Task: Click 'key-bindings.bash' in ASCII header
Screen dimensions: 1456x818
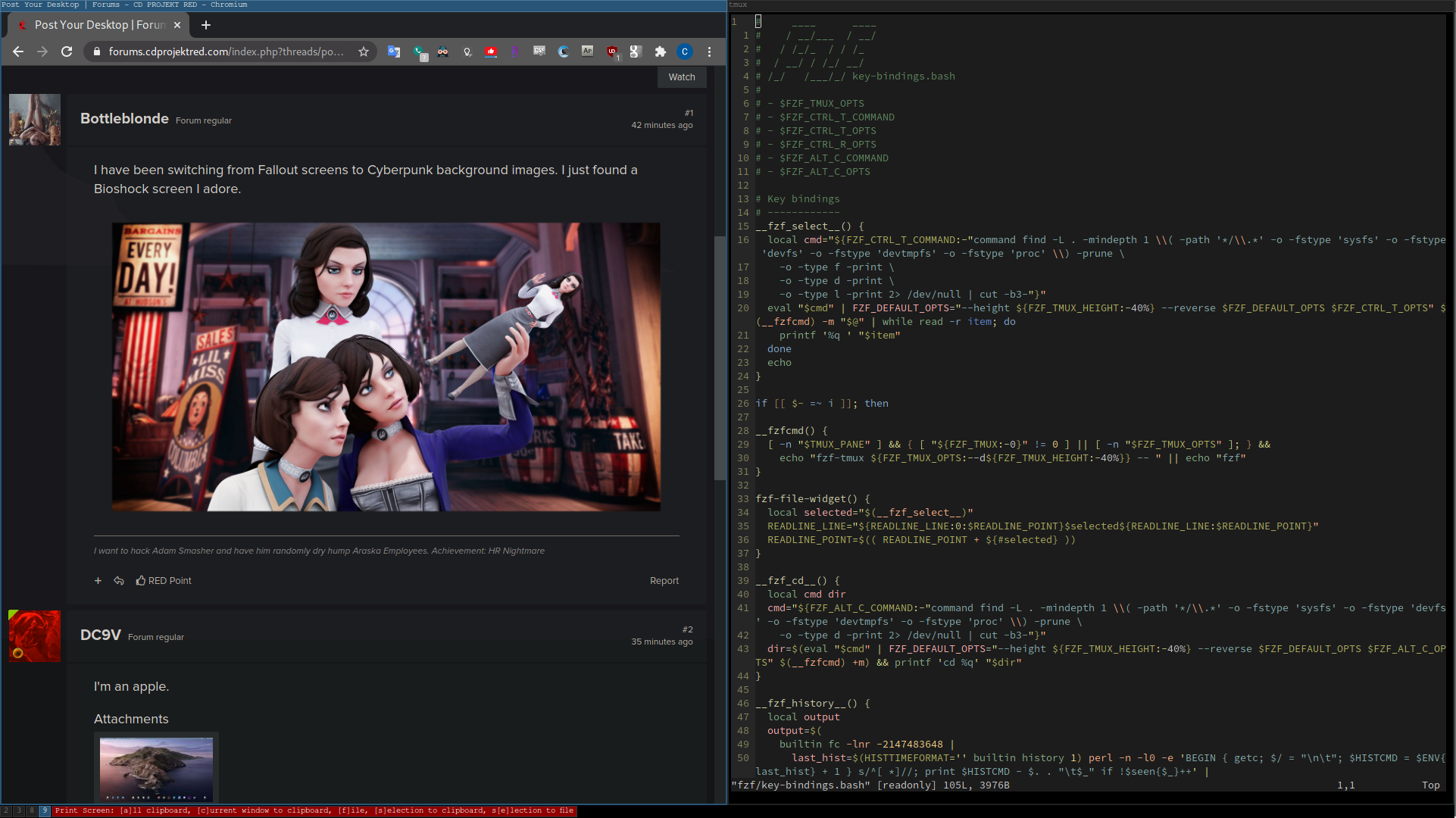Action: (904, 76)
